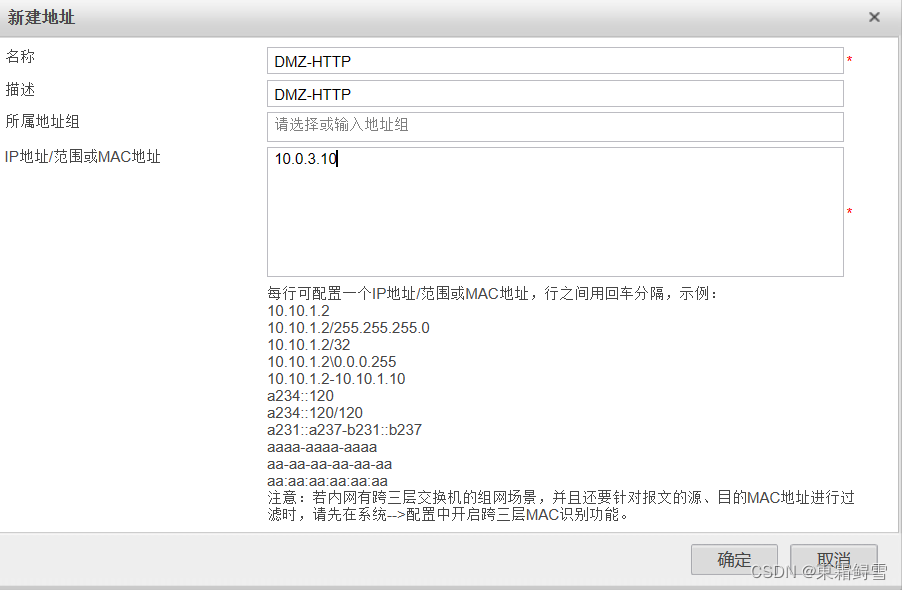Open the 所属地址组 selection field
This screenshot has width=902, height=590.
pyautogui.click(x=555, y=127)
